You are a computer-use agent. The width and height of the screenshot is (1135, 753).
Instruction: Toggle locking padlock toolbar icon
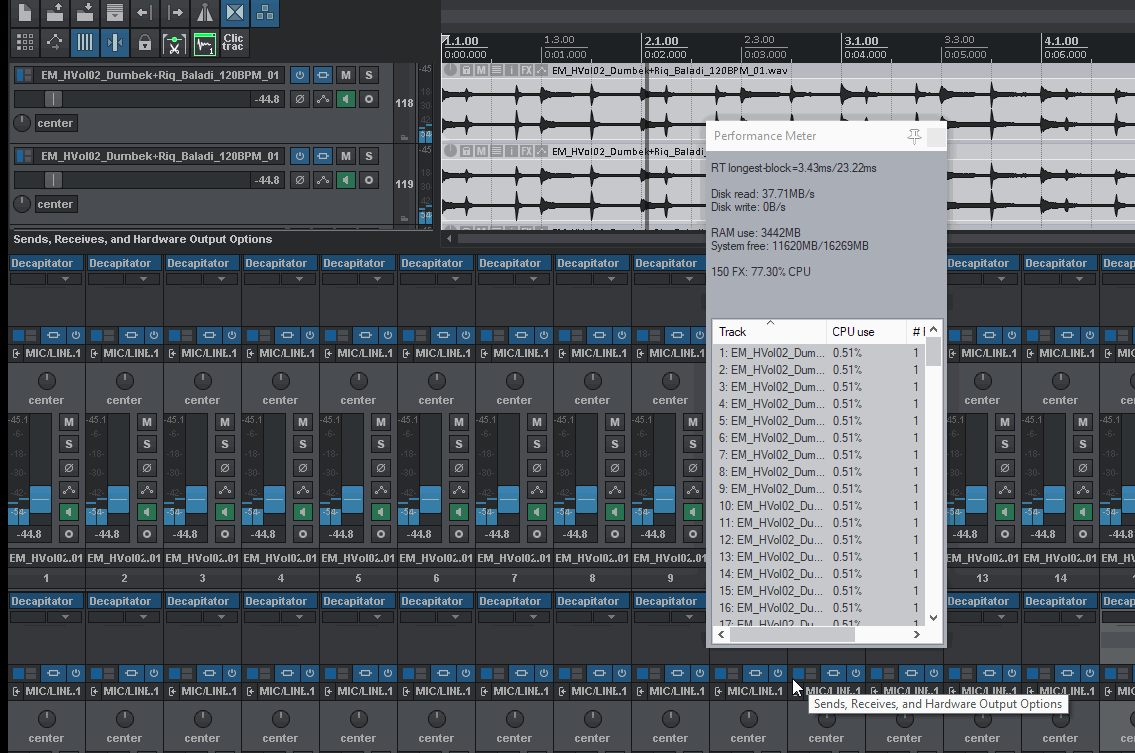tap(145, 43)
